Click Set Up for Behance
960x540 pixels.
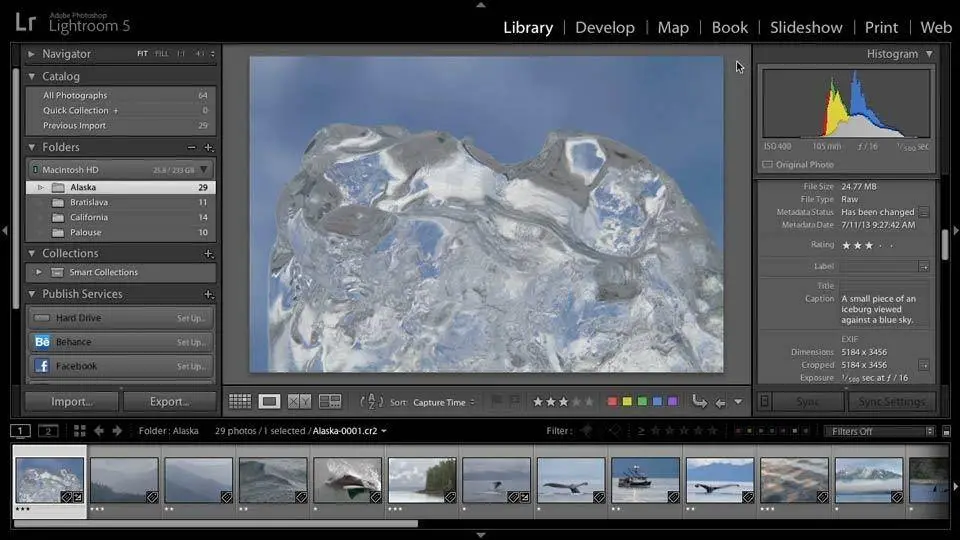coord(191,342)
